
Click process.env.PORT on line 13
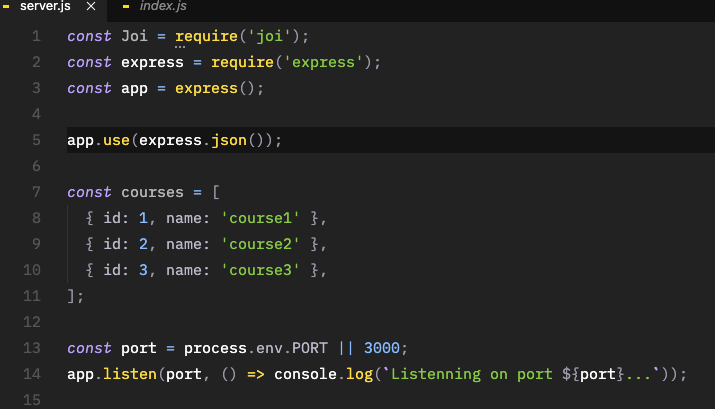[256, 348]
